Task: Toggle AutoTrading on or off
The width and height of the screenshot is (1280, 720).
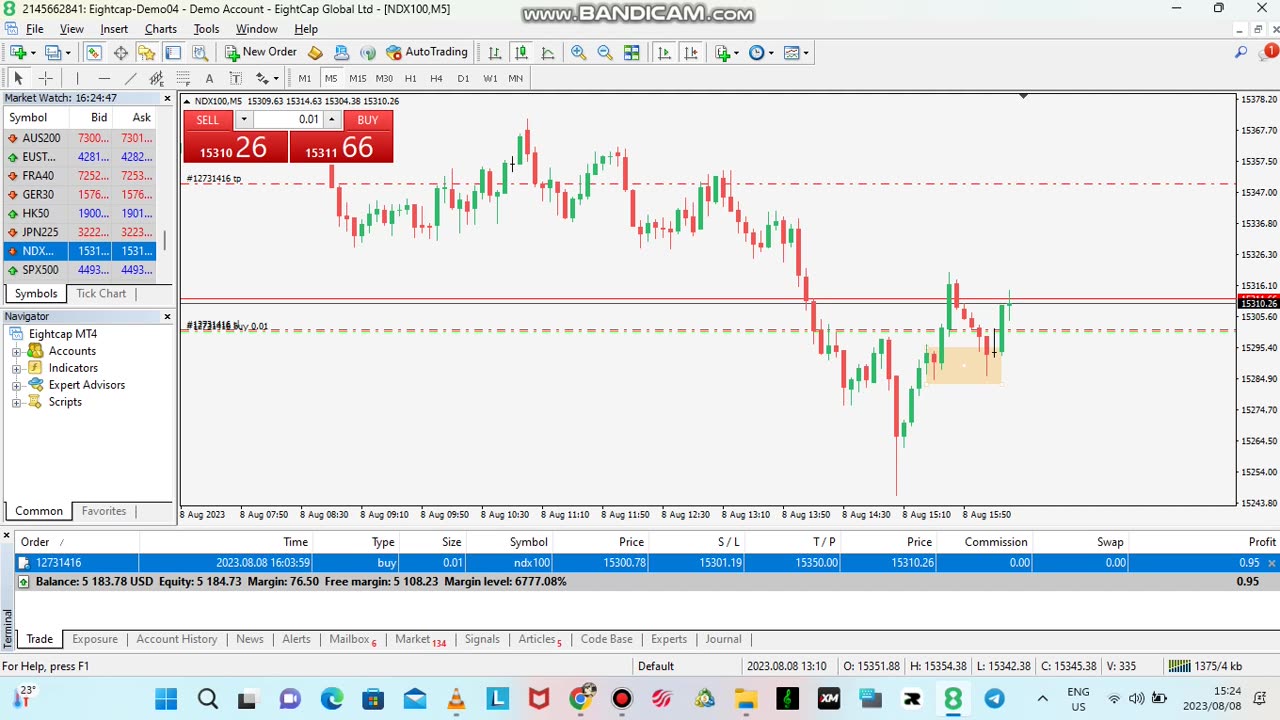Action: coord(427,53)
